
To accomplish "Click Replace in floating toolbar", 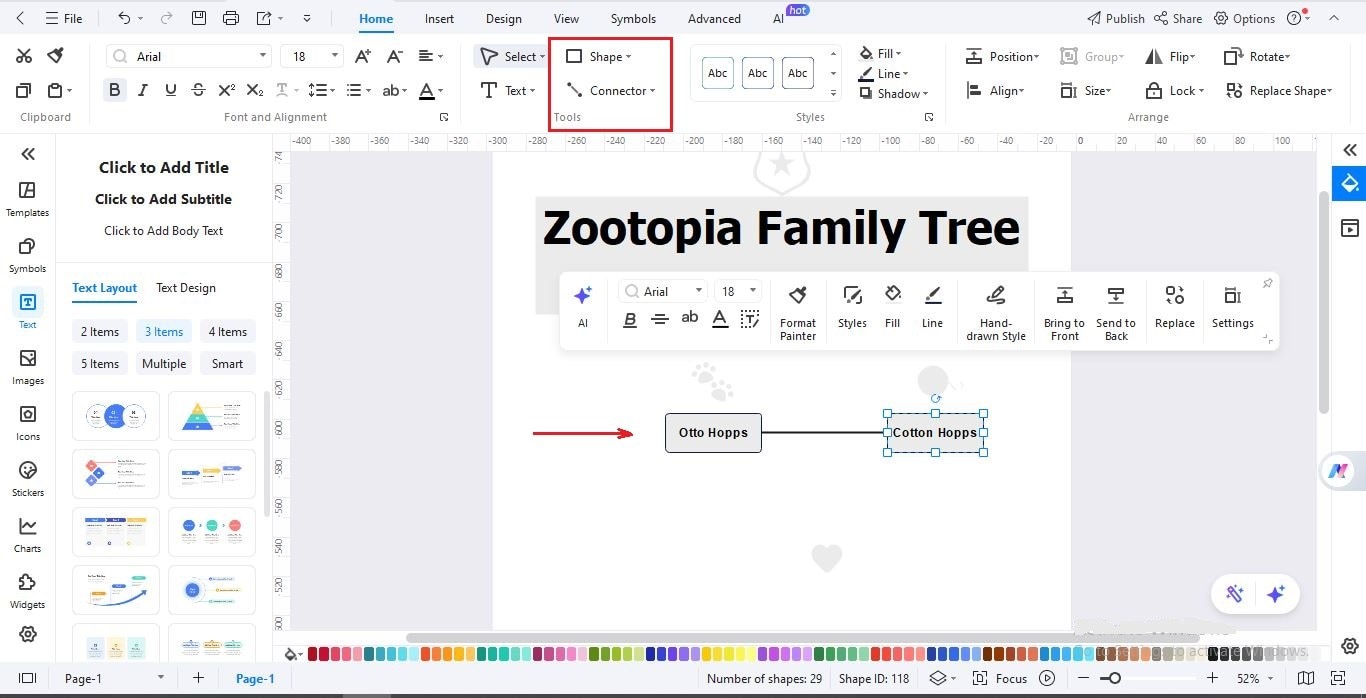I will (x=1175, y=306).
